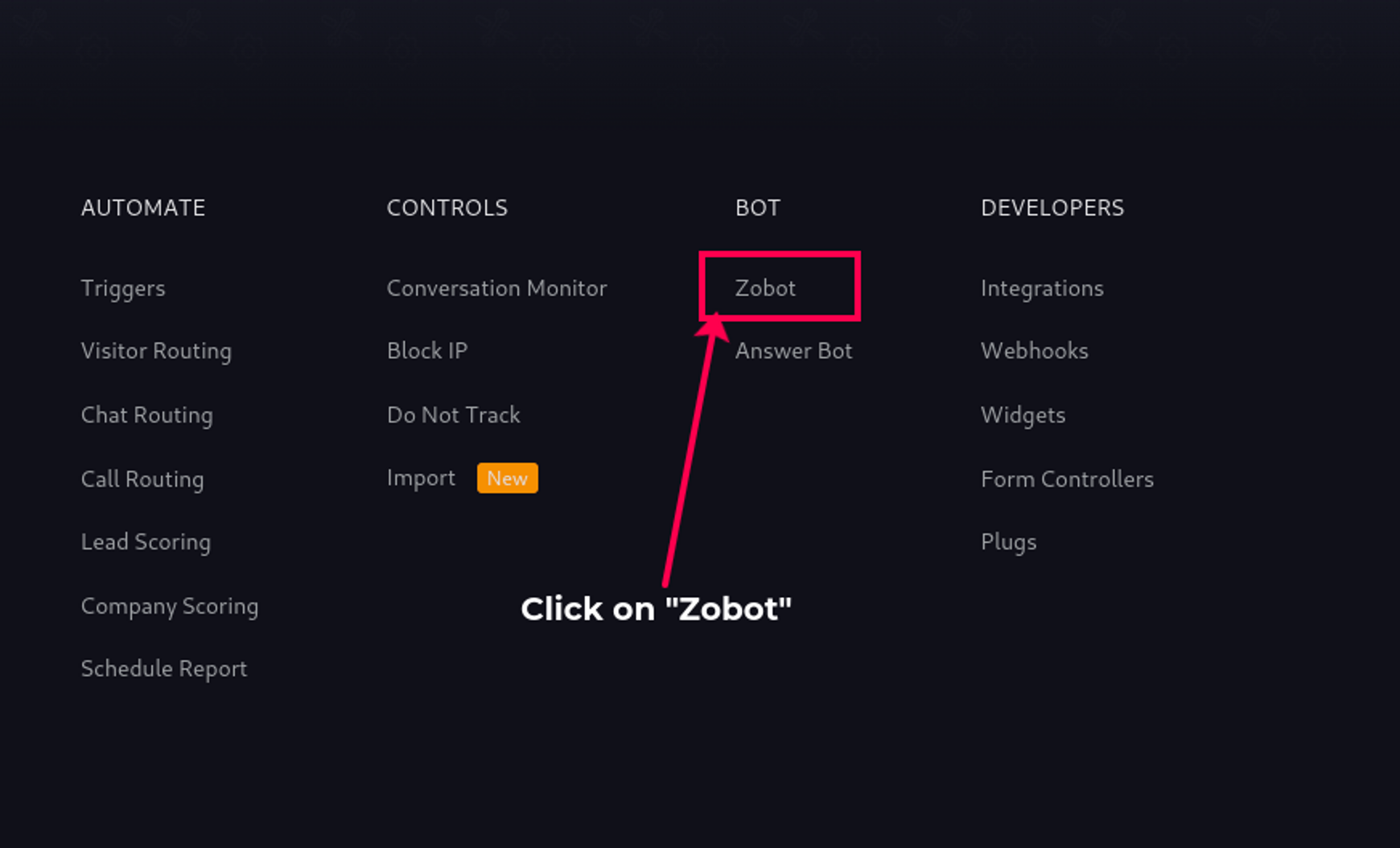Open Integrations under Developers
Viewport: 1400px width, 848px height.
[1042, 289]
